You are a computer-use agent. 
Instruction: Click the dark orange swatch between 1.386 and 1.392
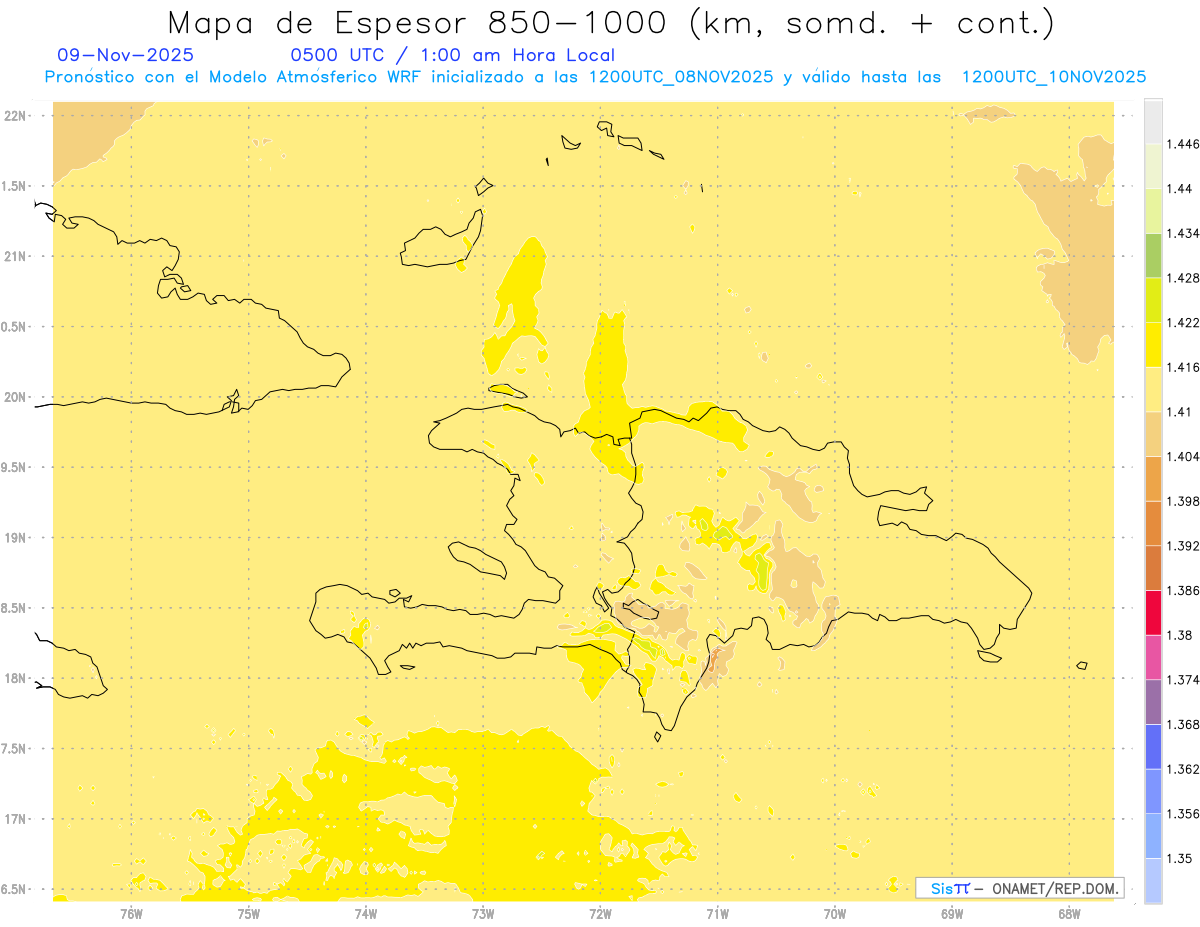[1153, 568]
